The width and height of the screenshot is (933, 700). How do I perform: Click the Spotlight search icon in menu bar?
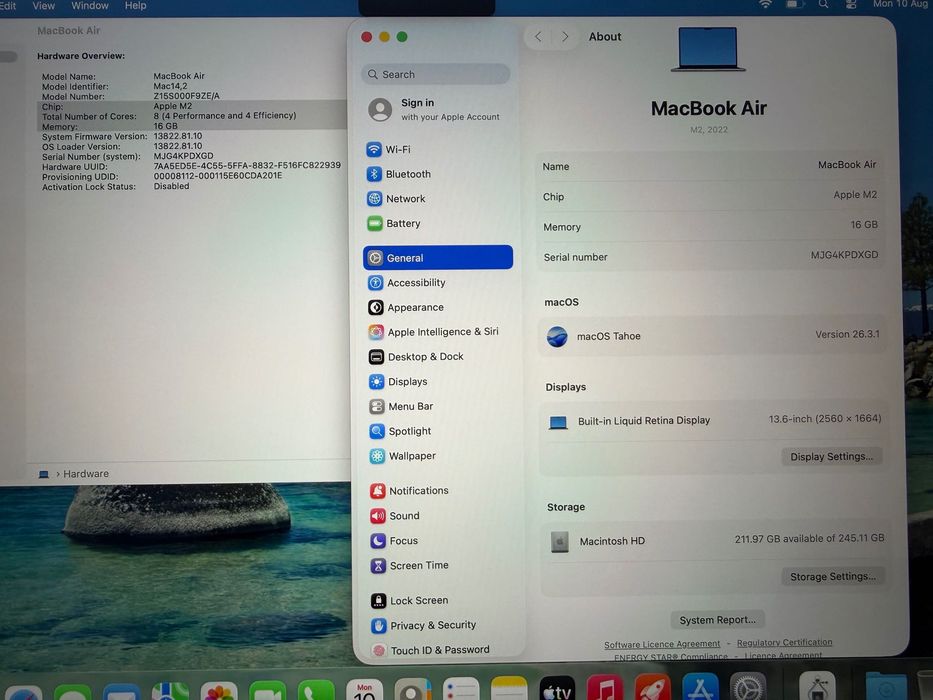(x=823, y=4)
